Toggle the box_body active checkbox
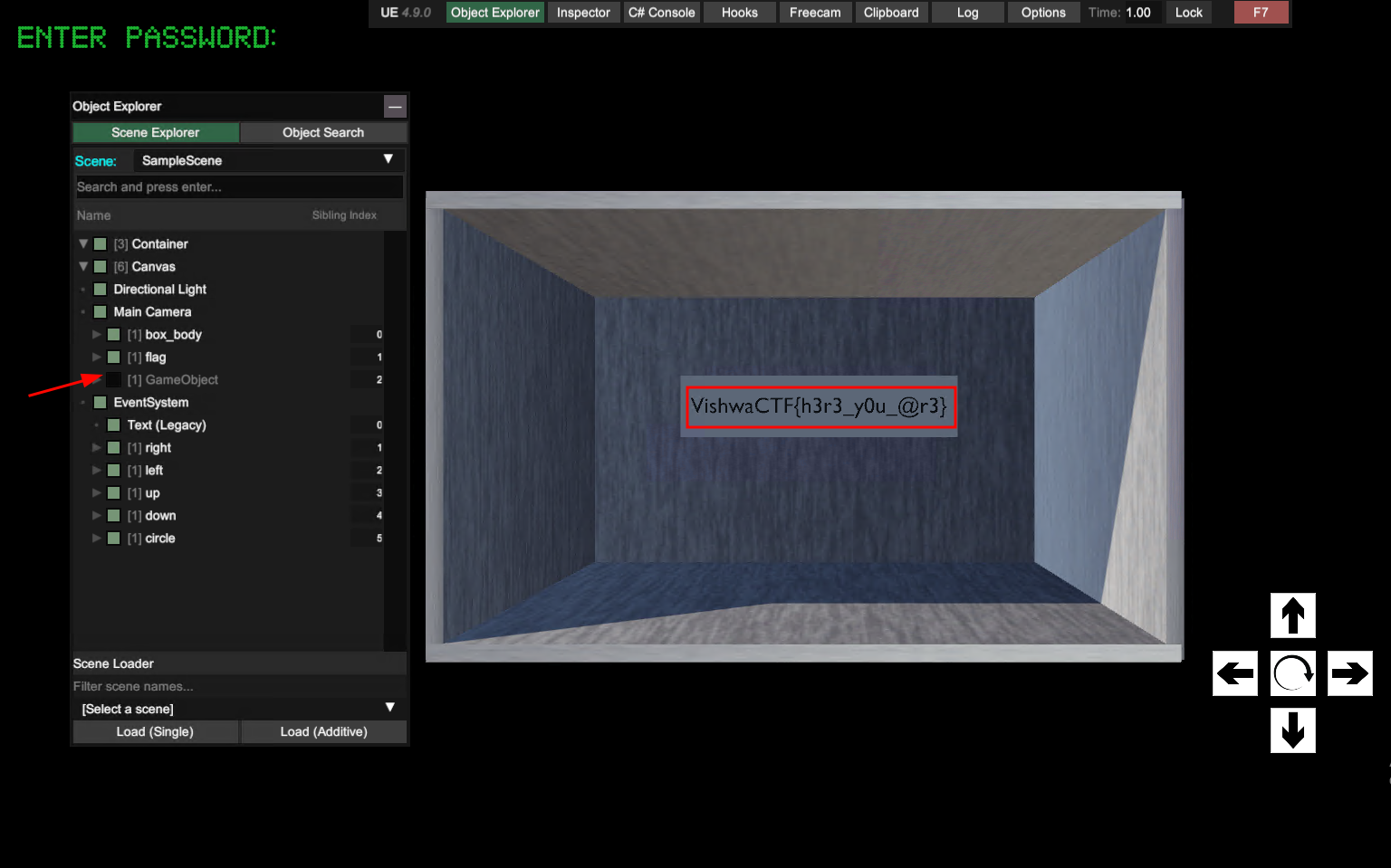 (x=114, y=335)
